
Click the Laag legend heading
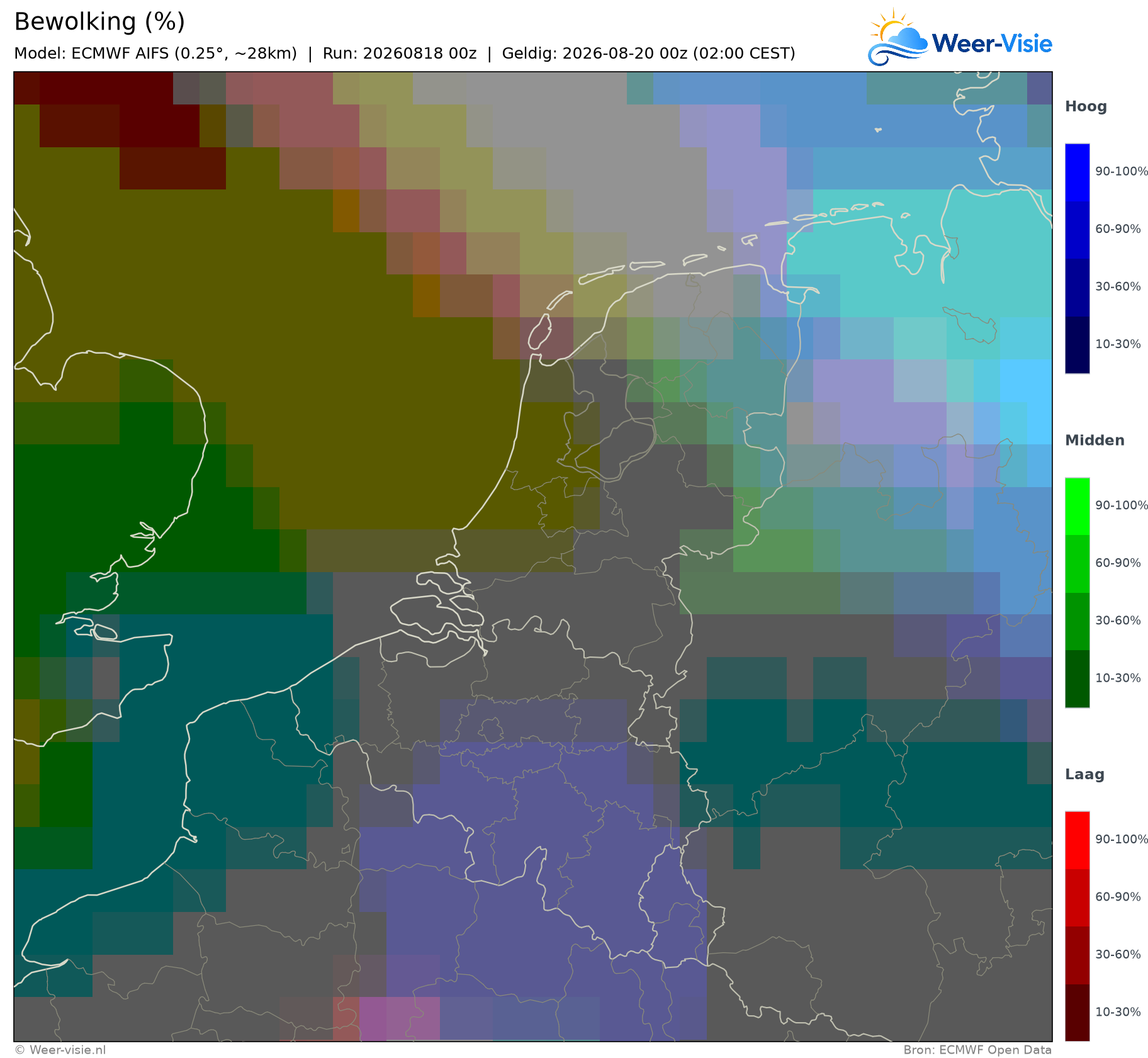(1084, 774)
